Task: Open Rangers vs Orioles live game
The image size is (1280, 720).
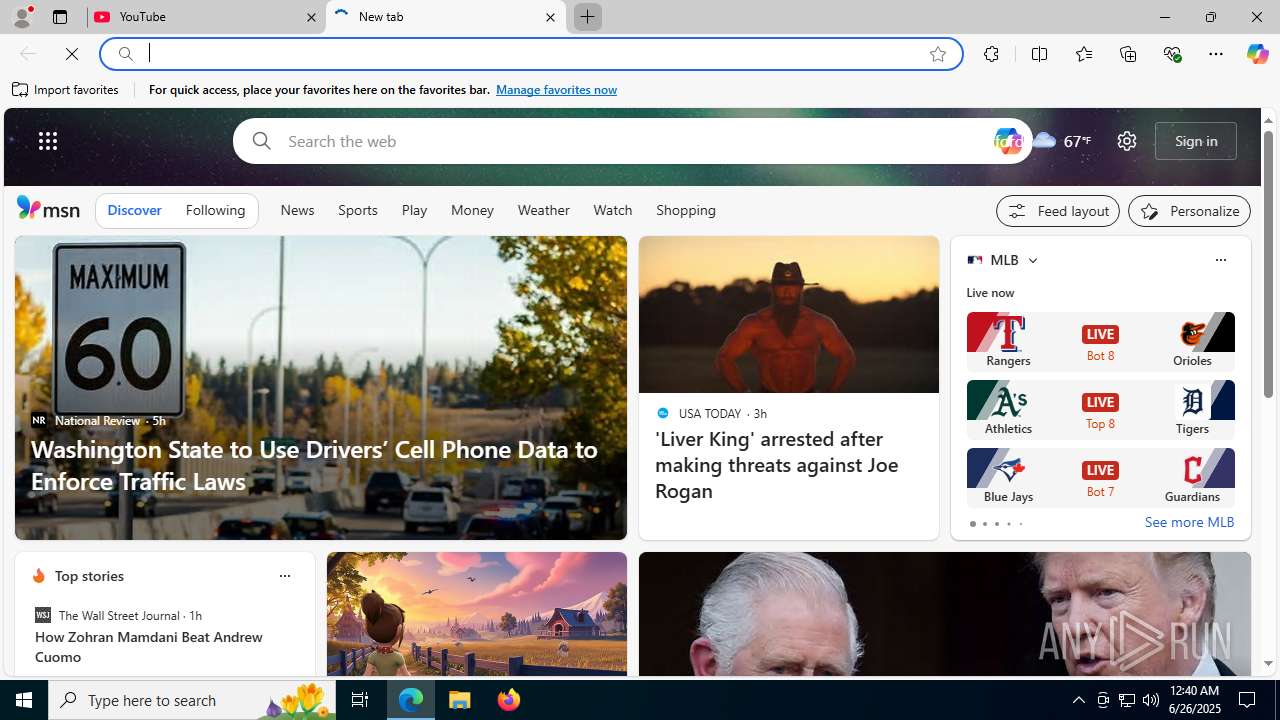Action: (x=1100, y=341)
